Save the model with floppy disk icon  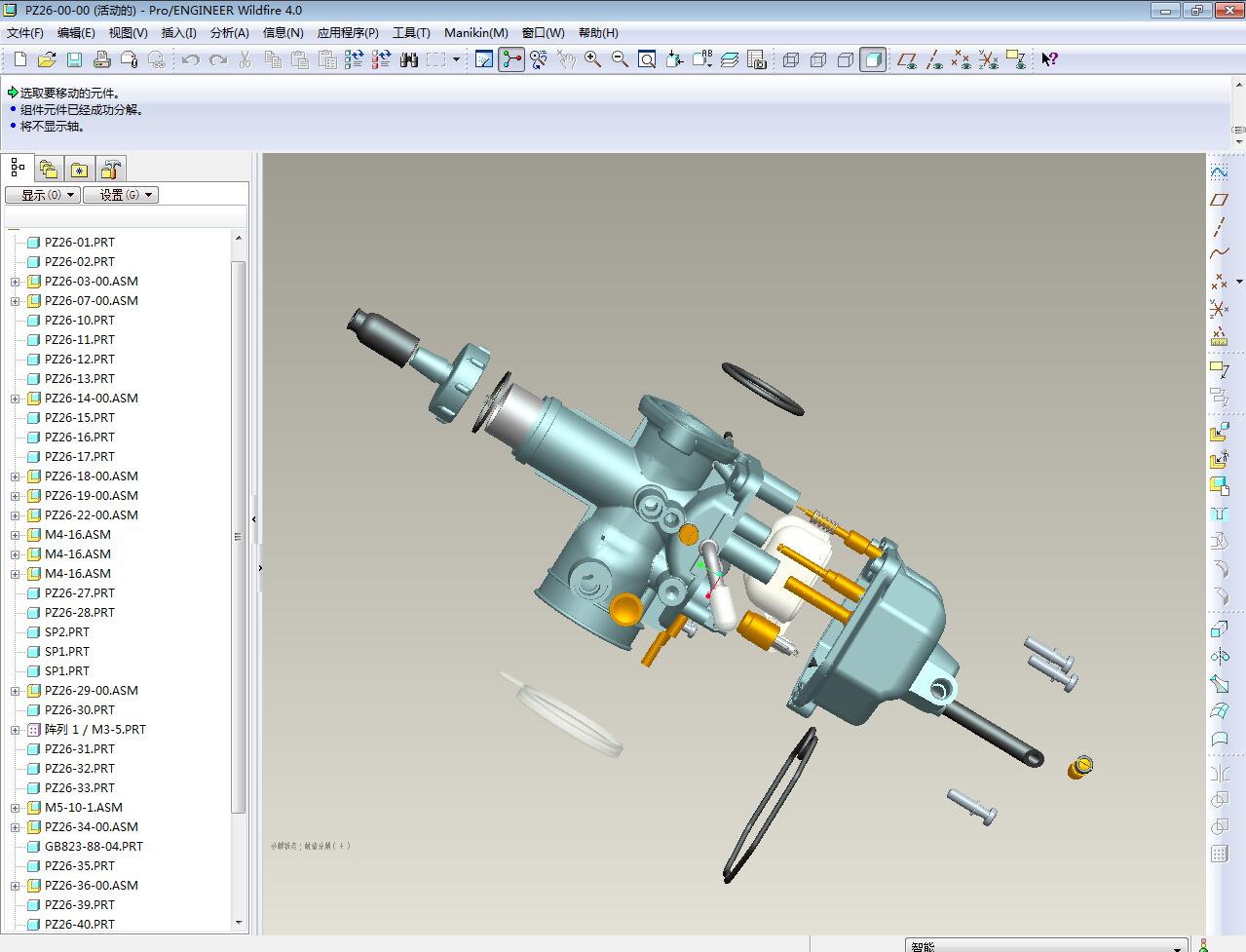74,59
